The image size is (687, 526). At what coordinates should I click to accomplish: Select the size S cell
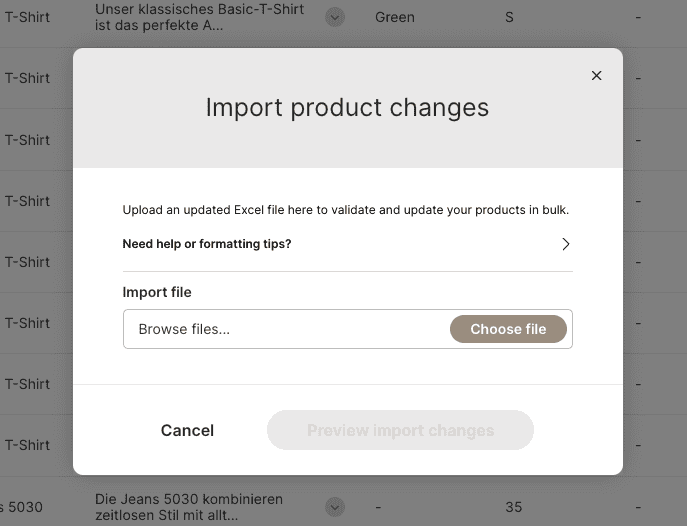(509, 17)
